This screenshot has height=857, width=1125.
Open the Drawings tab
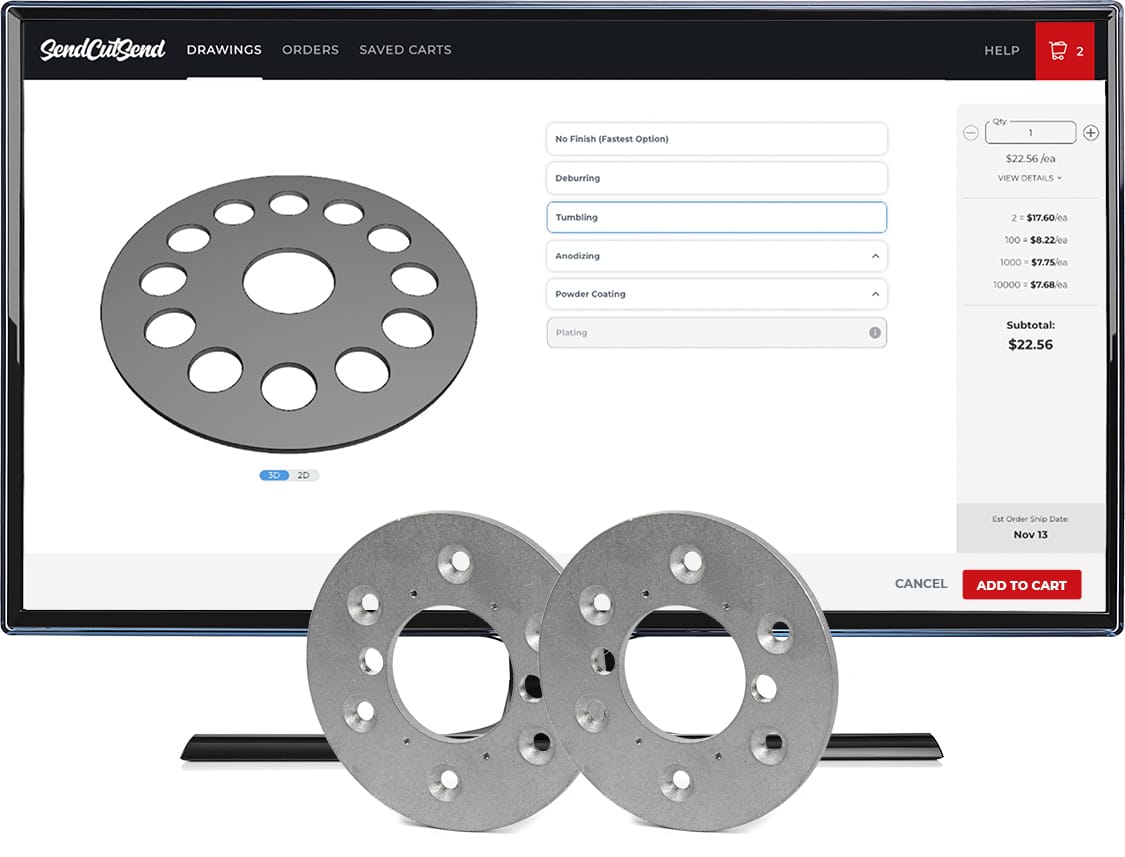pos(224,50)
